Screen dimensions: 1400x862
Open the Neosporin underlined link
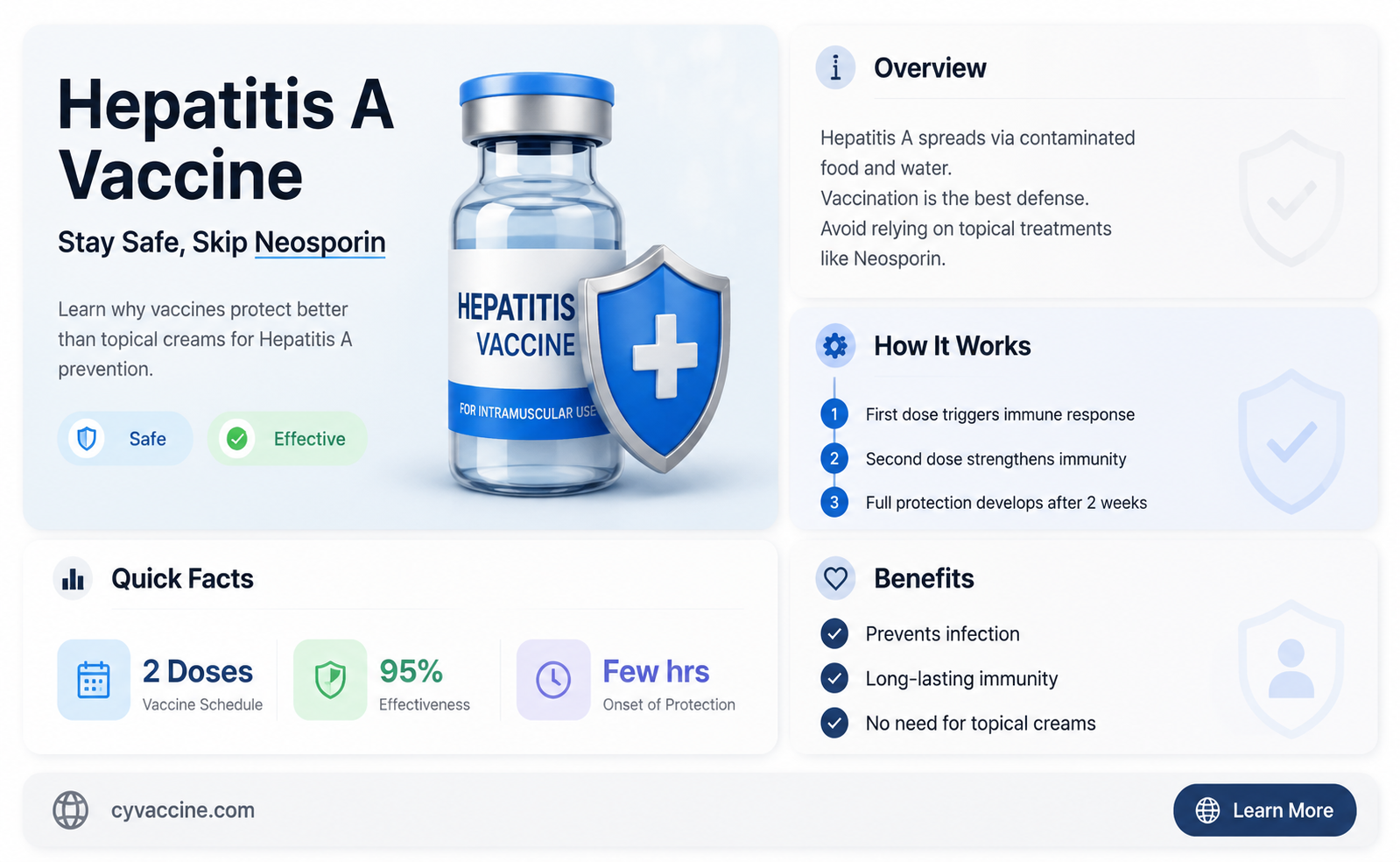[320, 243]
